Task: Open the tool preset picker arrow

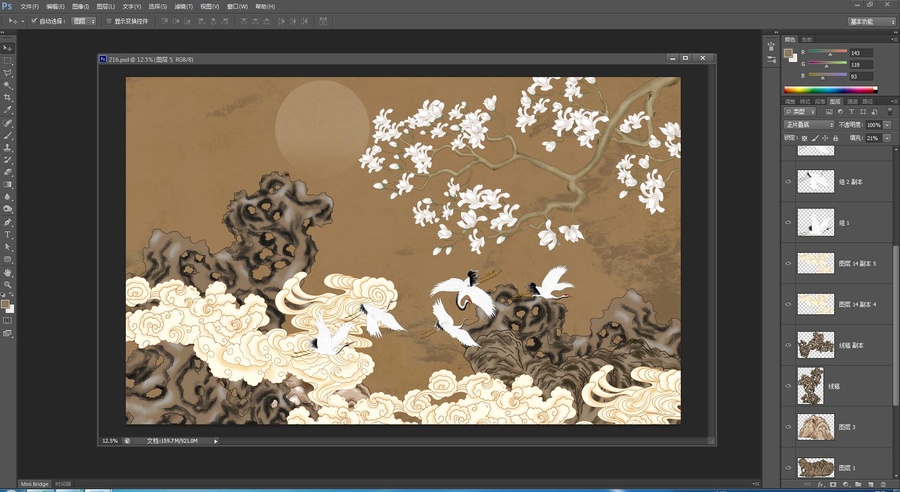Action: 22,21
